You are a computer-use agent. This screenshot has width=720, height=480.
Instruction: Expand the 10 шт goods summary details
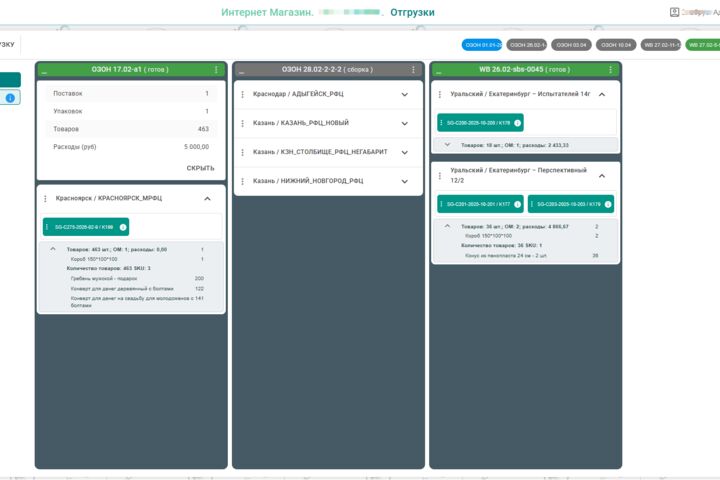coord(447,145)
